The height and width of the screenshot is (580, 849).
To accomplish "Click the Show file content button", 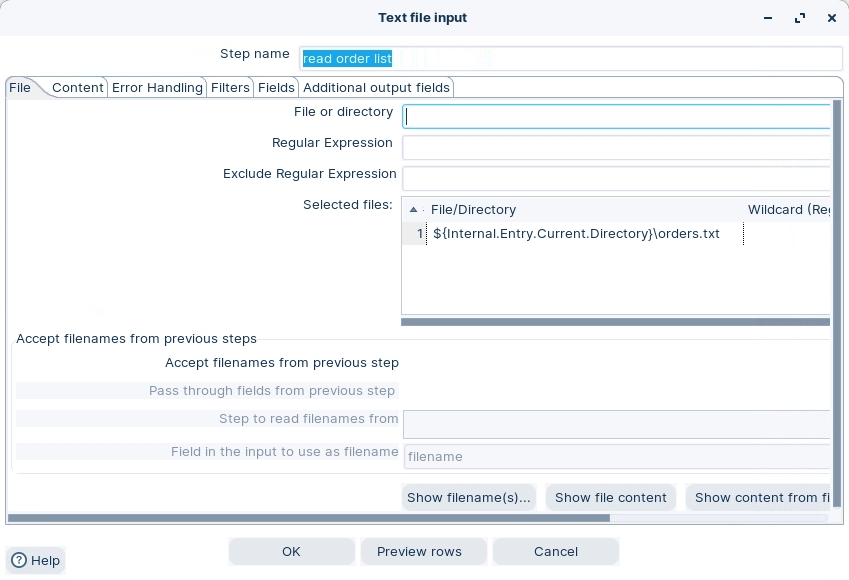I will [610, 497].
